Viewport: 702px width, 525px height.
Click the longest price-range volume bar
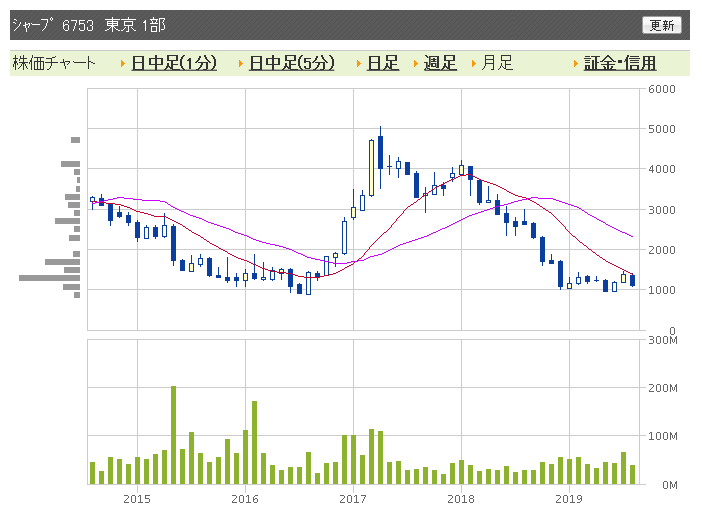tap(49, 278)
